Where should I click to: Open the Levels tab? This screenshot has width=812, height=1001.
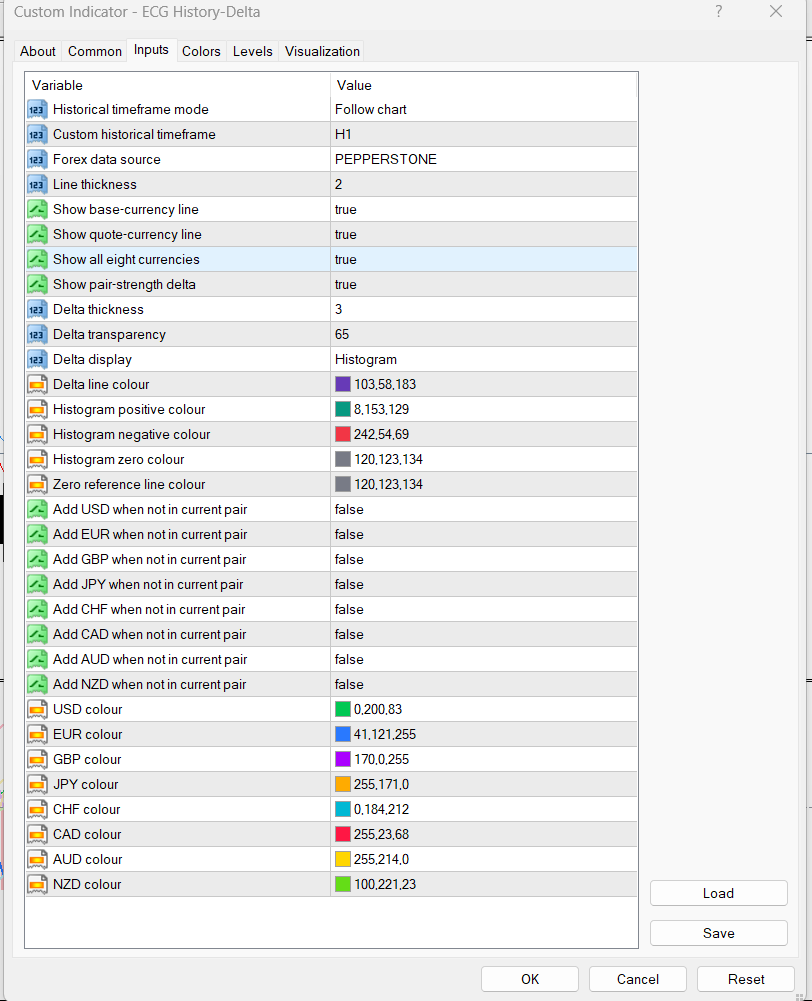(x=253, y=51)
